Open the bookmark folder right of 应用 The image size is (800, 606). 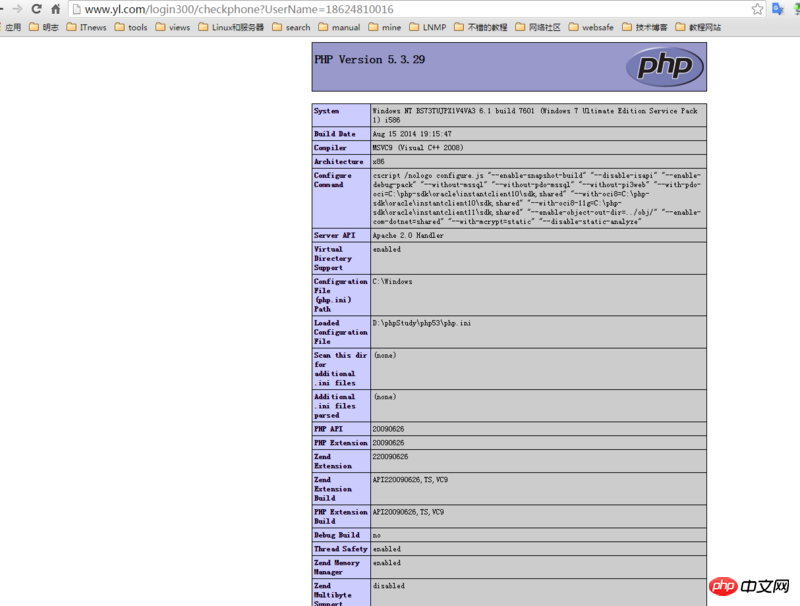coord(44,28)
